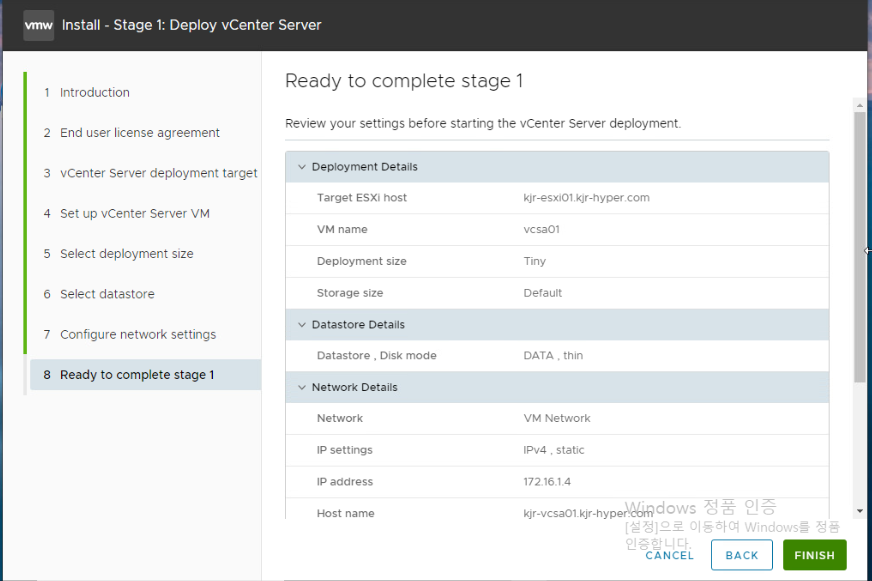Click the IP settings label
Screen dimensions: 872x581
click(x=344, y=450)
